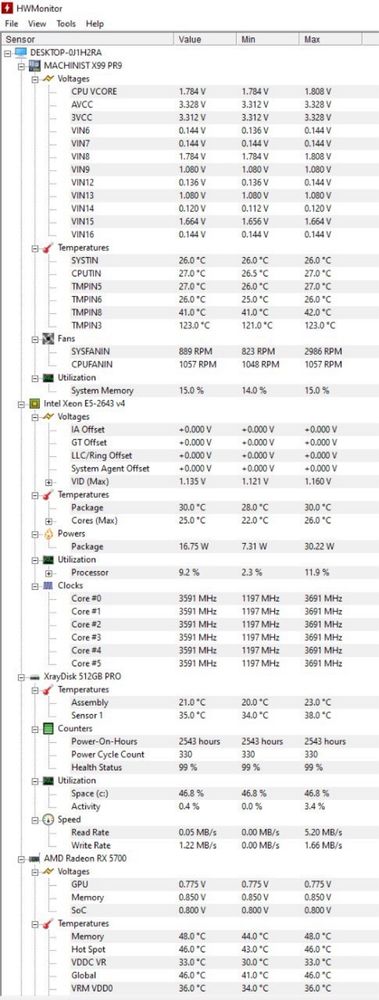379x1000 pixels.
Task: Expand the Processor utilization entry
Action: click(x=48, y=573)
